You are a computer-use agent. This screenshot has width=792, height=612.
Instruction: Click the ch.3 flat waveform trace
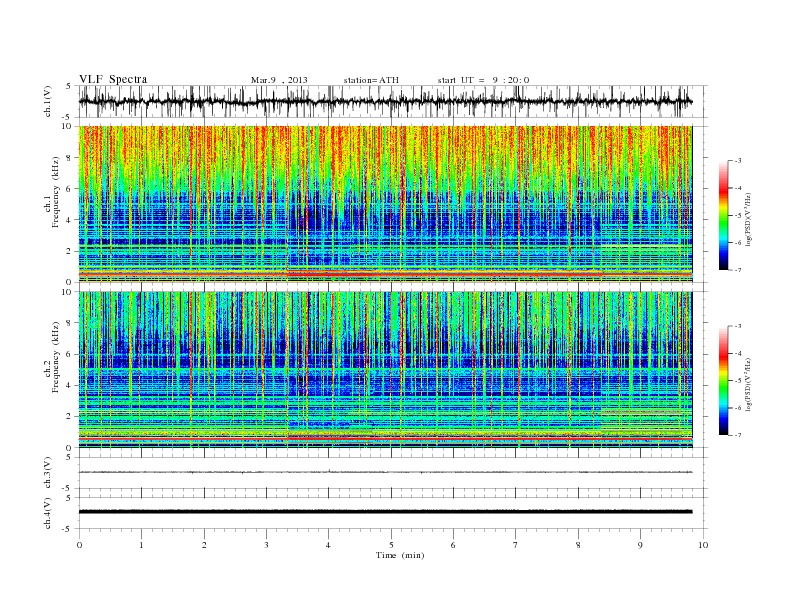click(385, 472)
